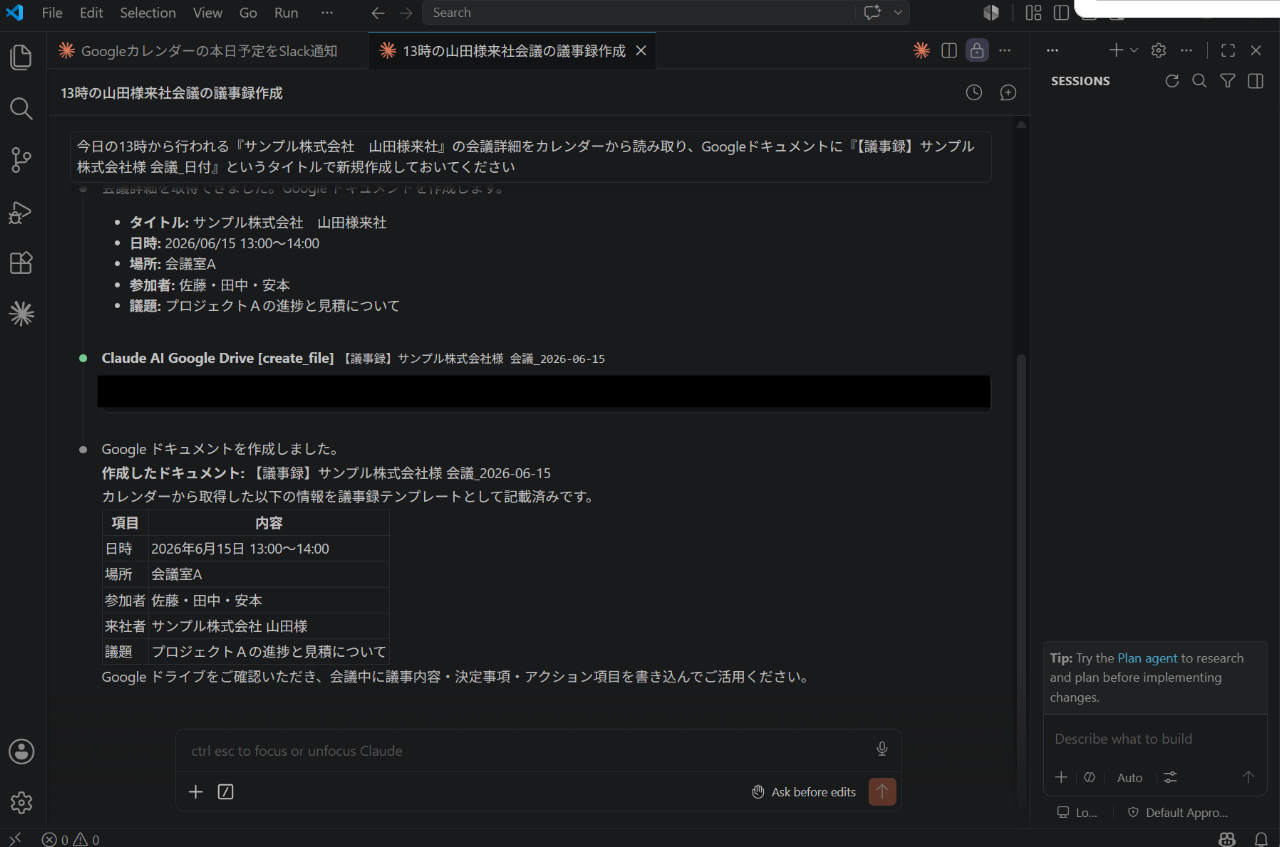Screen dimensions: 1280x847
Task: Open the Edit menu
Action: (91, 13)
